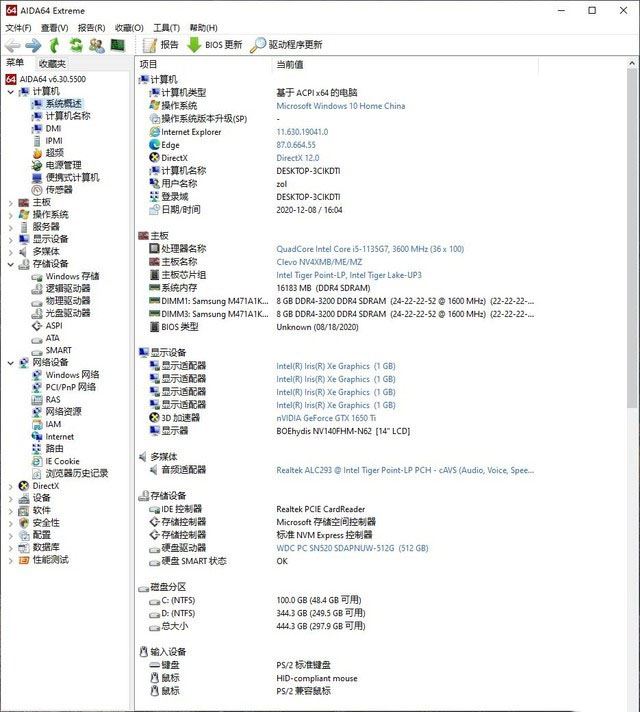Screen dimensions: 640x712
Task: Open the 文件(F) menu
Action: (x=18, y=28)
